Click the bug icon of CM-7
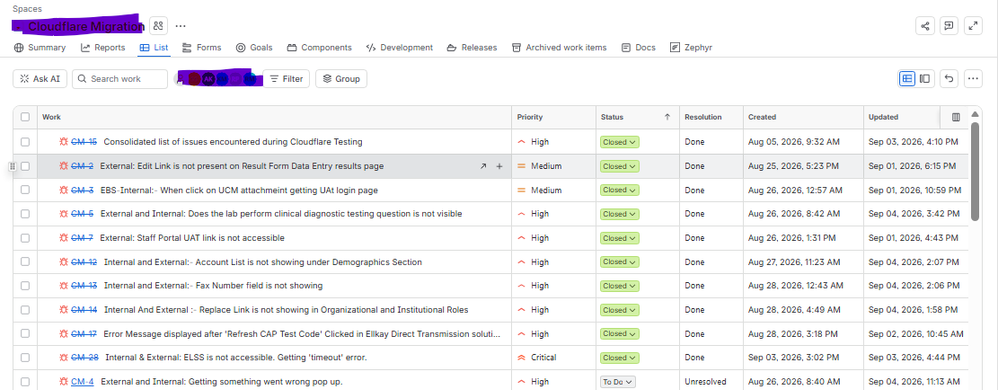998x390 pixels. click(64, 238)
